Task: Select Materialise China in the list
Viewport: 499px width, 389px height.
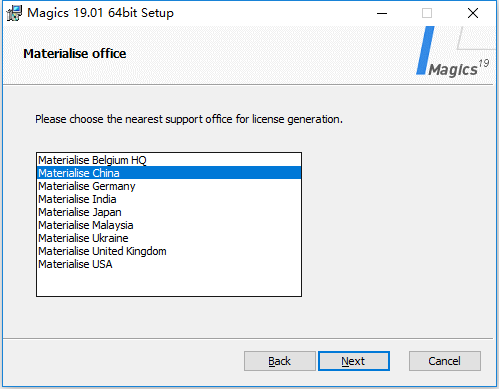Action: 169,173
